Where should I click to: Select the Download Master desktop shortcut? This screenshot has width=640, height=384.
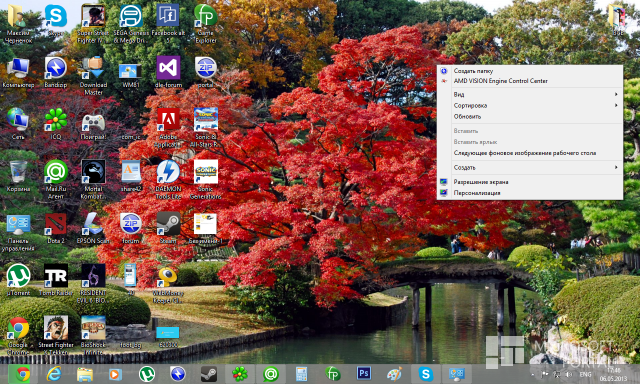pyautogui.click(x=93, y=76)
